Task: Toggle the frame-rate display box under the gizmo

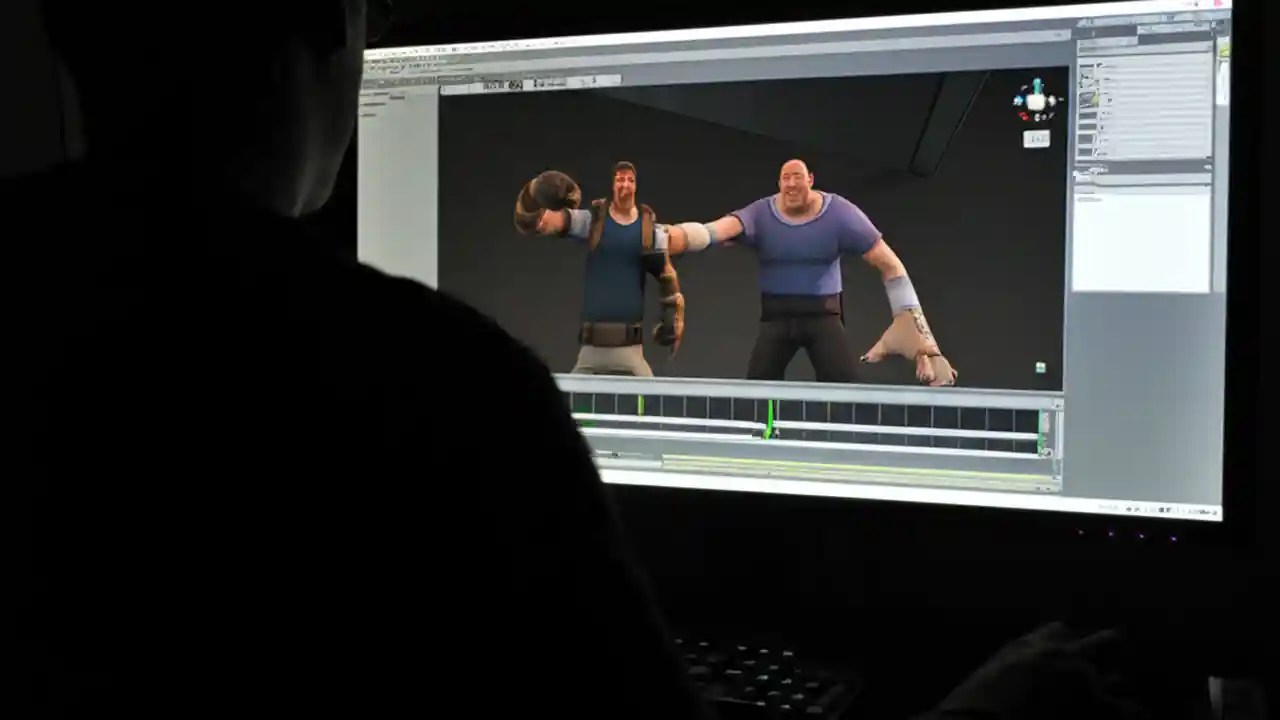Action: pyautogui.click(x=1037, y=140)
